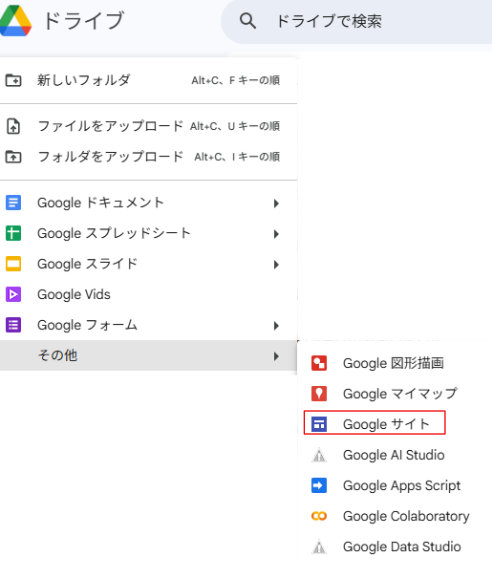Select Google フォーム menu item

coord(148,325)
